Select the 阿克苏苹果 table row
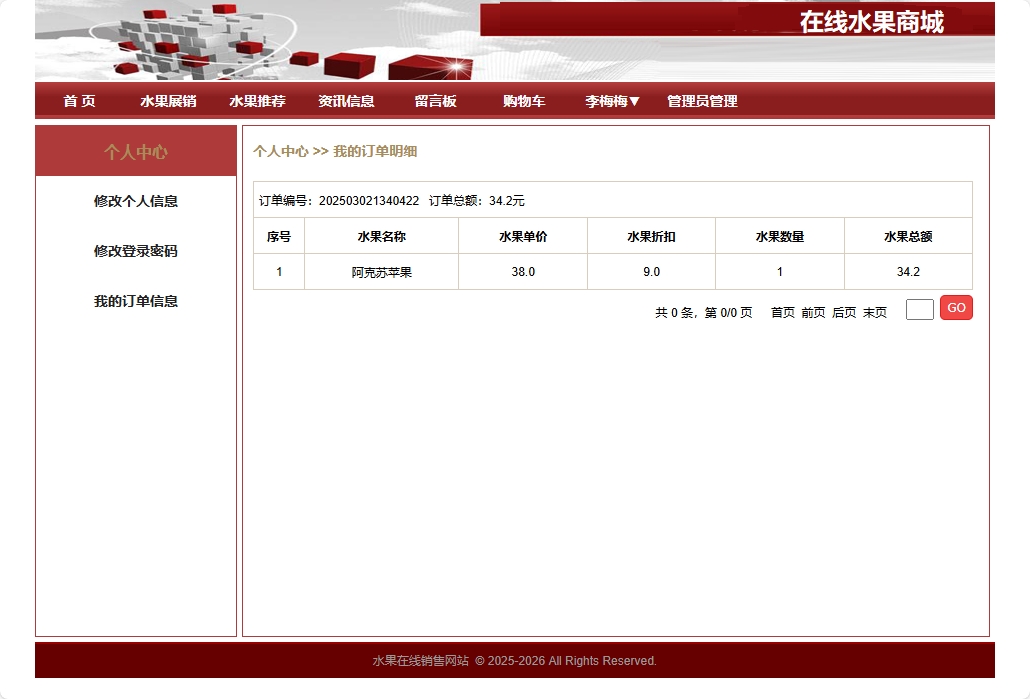 [x=380, y=271]
